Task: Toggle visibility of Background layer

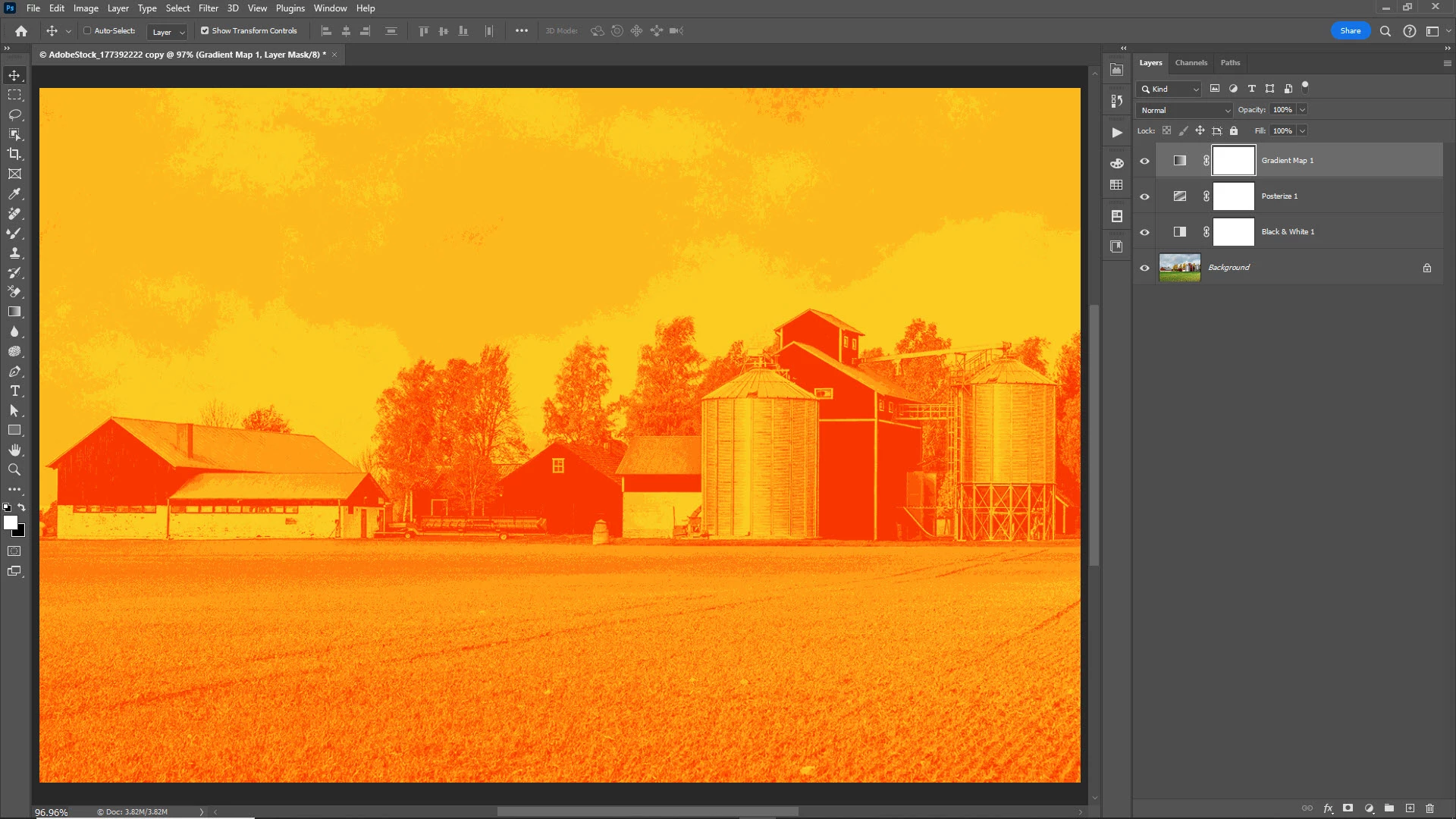Action: (x=1144, y=268)
